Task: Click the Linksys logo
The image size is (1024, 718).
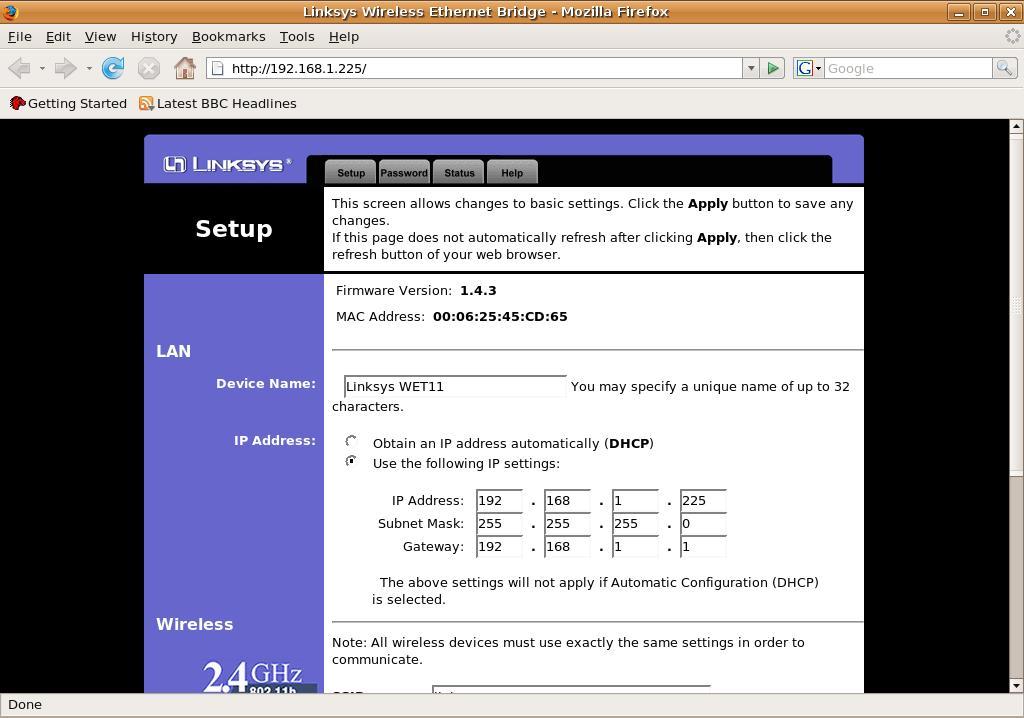Action: point(227,164)
